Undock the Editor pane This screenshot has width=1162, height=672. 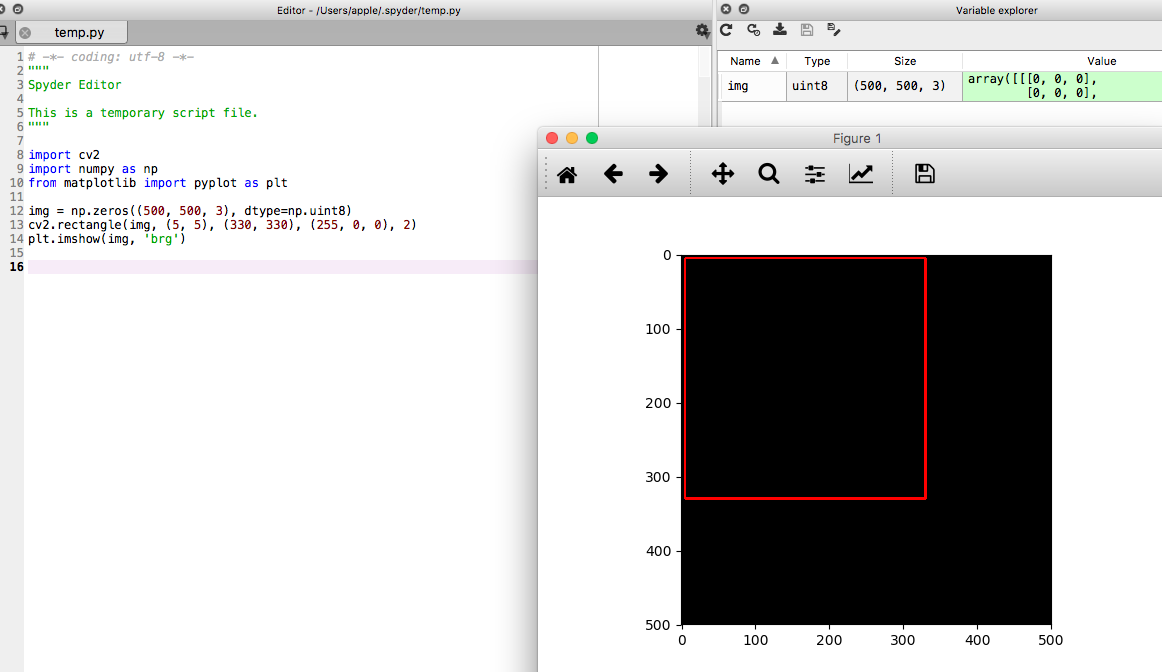pyautogui.click(x=18, y=10)
